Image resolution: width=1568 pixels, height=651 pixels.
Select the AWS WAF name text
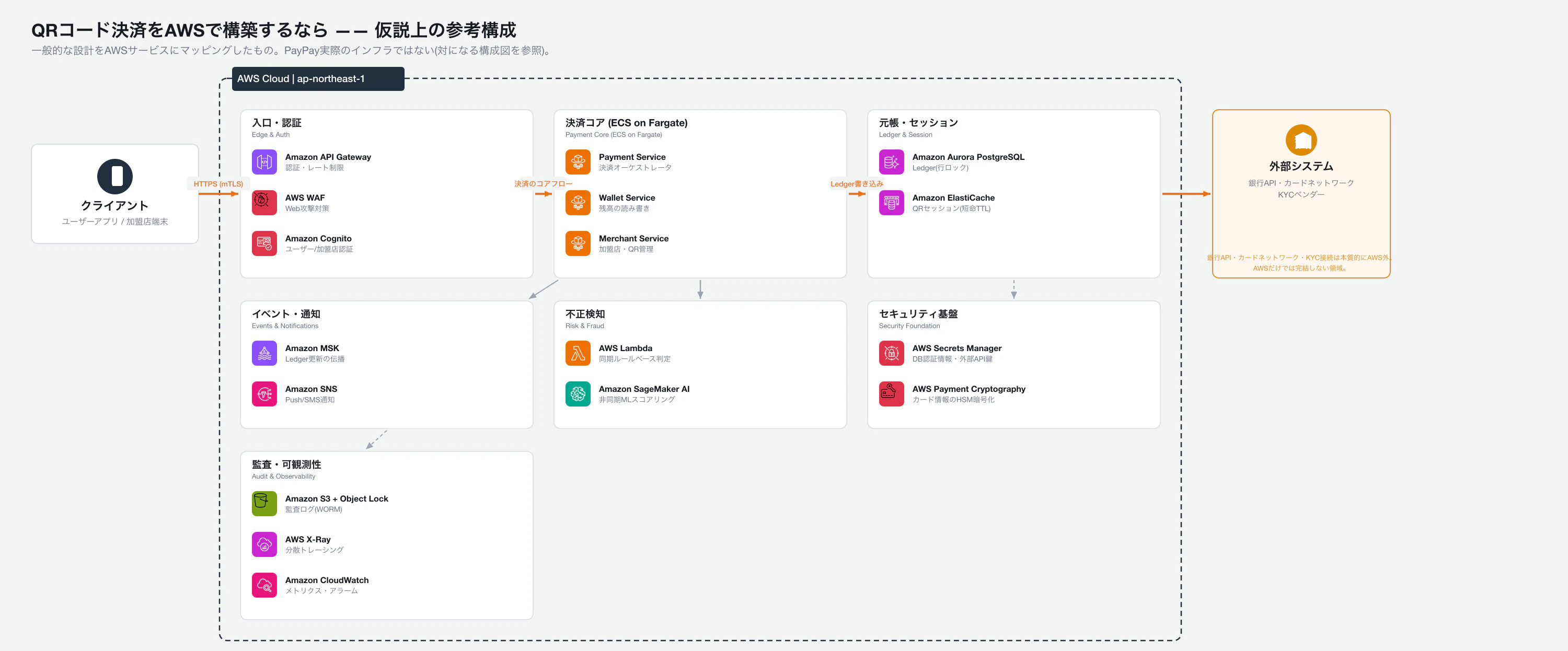coord(305,197)
